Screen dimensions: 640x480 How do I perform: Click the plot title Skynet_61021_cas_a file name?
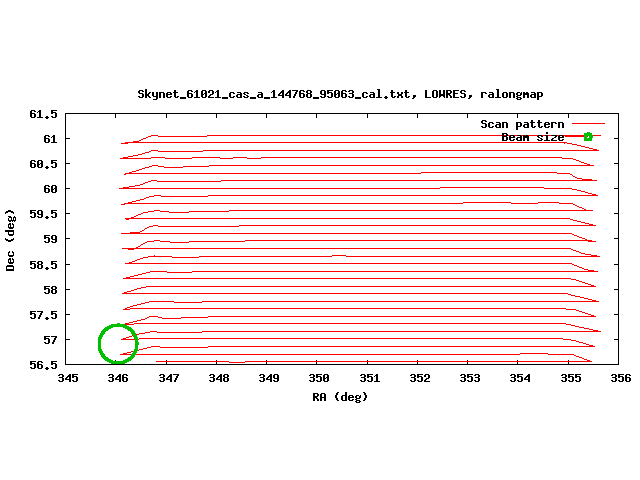pyautogui.click(x=273, y=94)
